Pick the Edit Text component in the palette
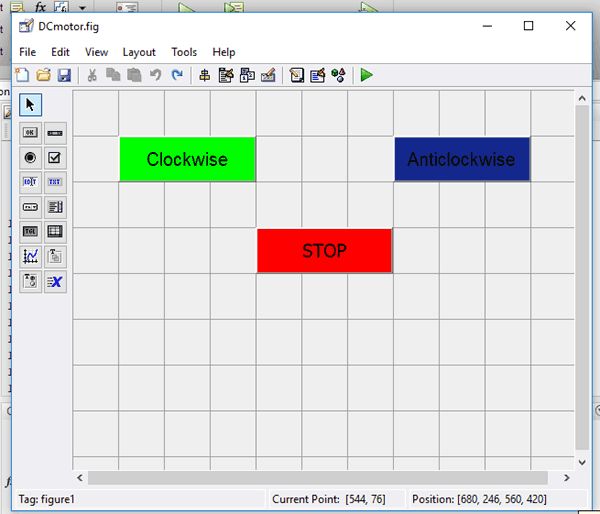This screenshot has width=600, height=514. pos(30,182)
